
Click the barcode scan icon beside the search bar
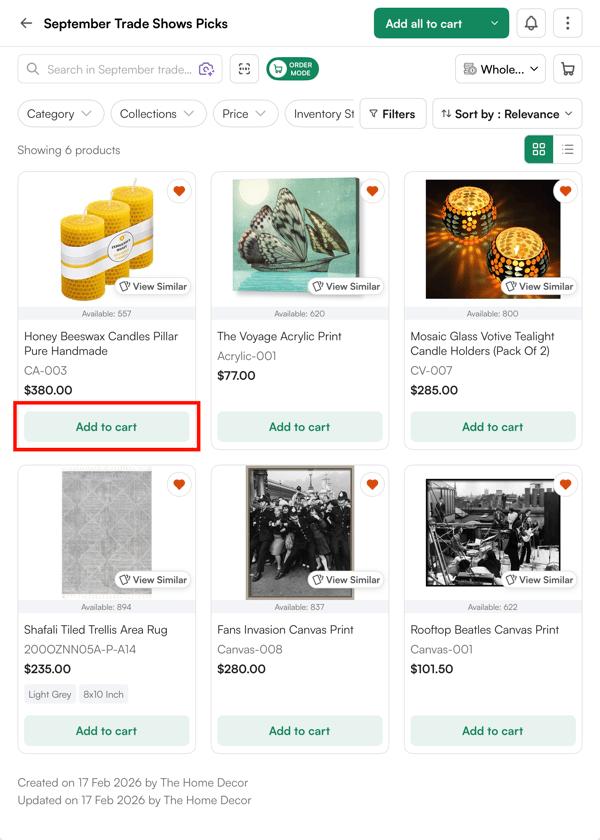(x=244, y=69)
